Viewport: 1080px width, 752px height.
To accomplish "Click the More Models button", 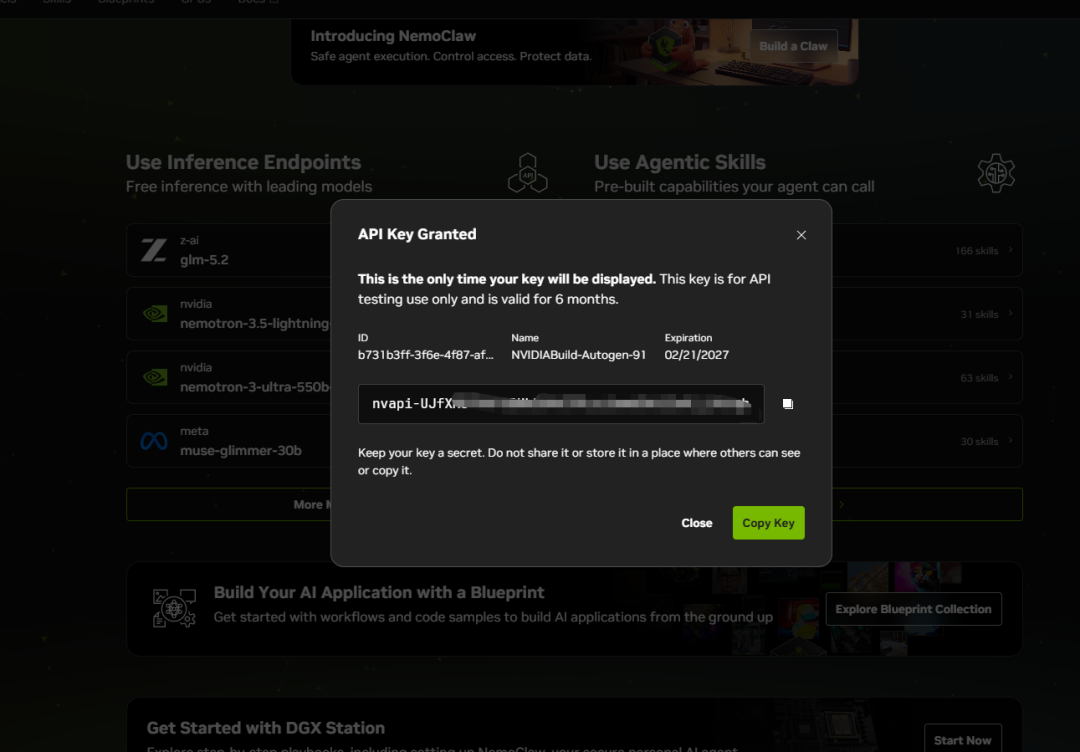I will [229, 504].
